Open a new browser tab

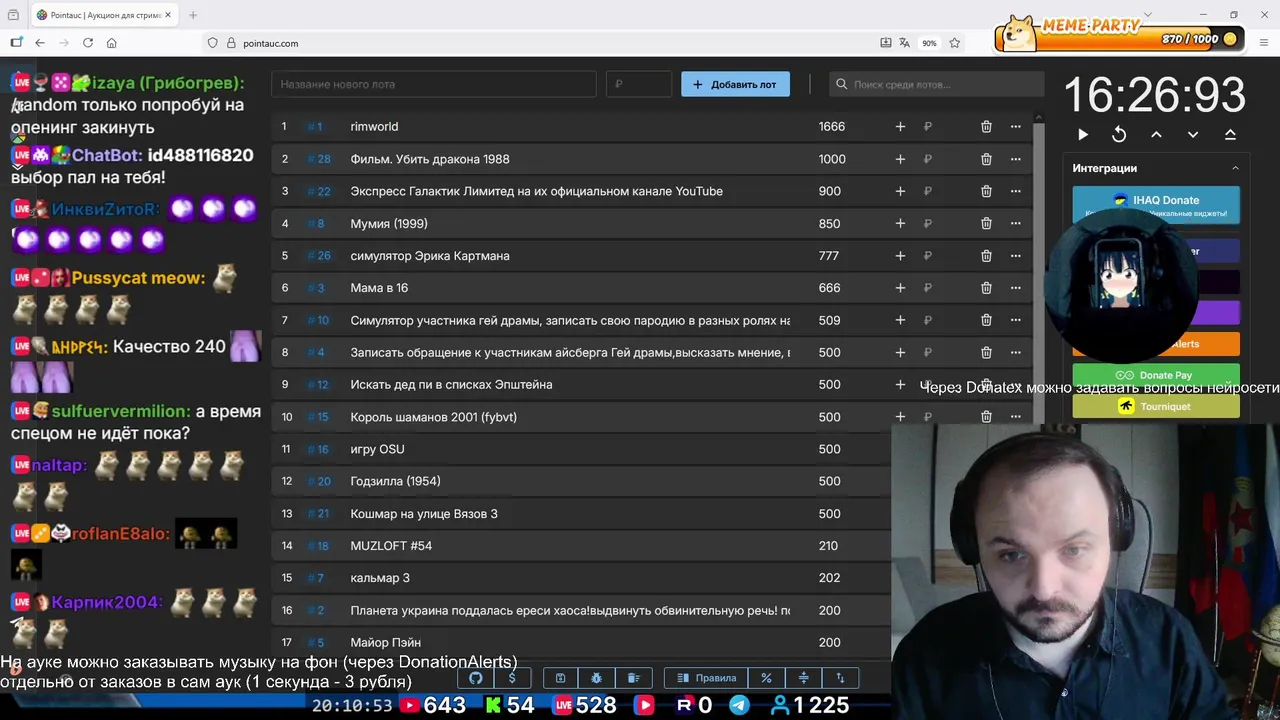pos(193,15)
